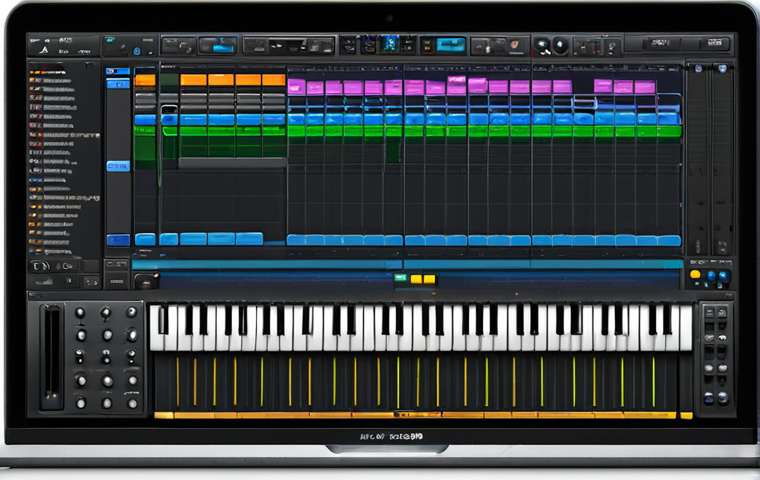This screenshot has width=760, height=480.
Task: Click the curved loop arrow icon in the toolbar
Action: 185,47
